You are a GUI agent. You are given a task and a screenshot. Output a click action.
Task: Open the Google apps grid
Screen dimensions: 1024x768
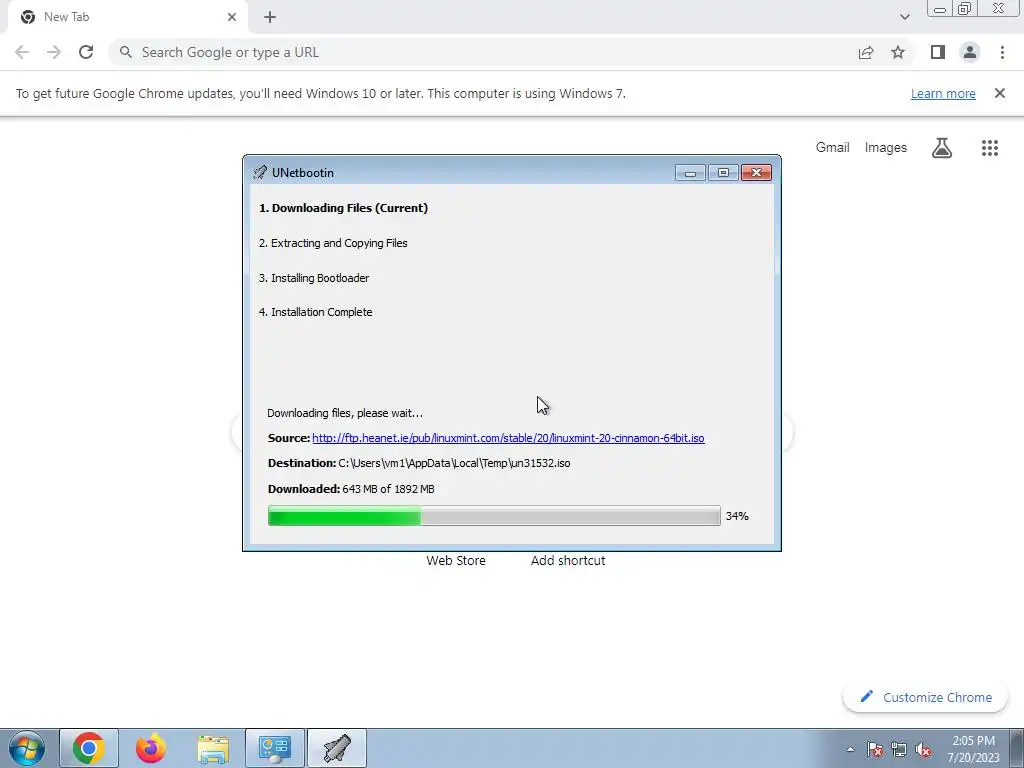pyautogui.click(x=989, y=148)
